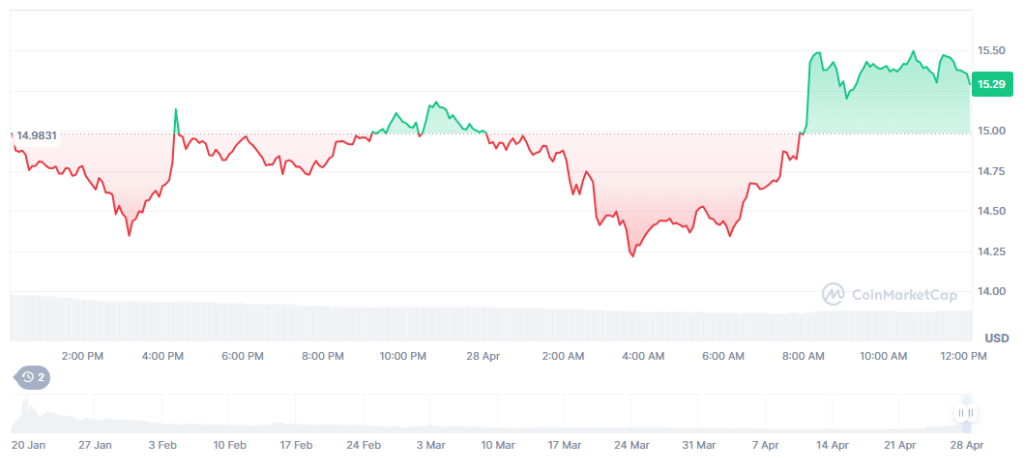Jump to 20 Jan in the range navigator
This screenshot has height=471, width=1024.
(x=29, y=444)
